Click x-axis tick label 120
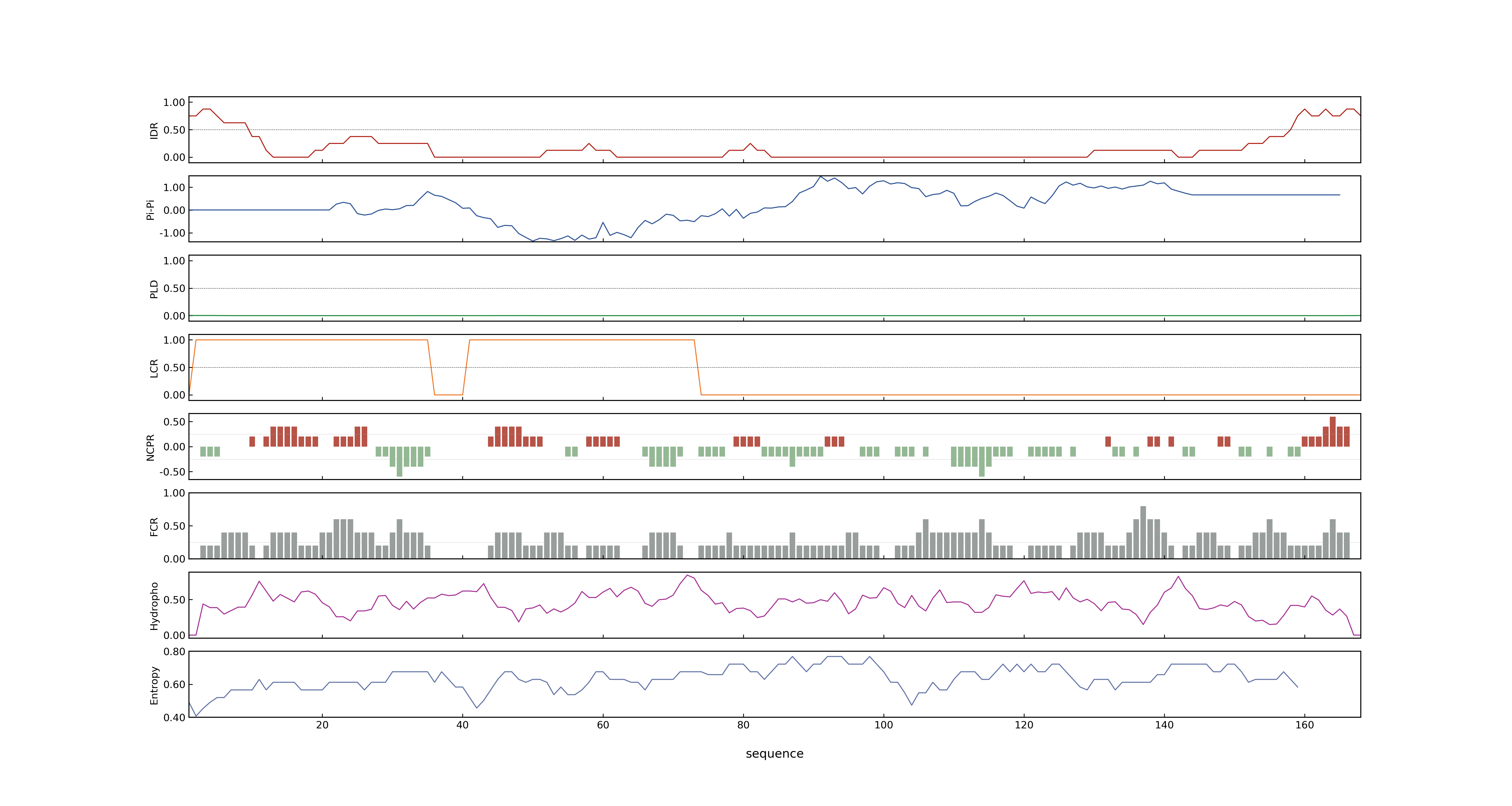 pos(1024,725)
